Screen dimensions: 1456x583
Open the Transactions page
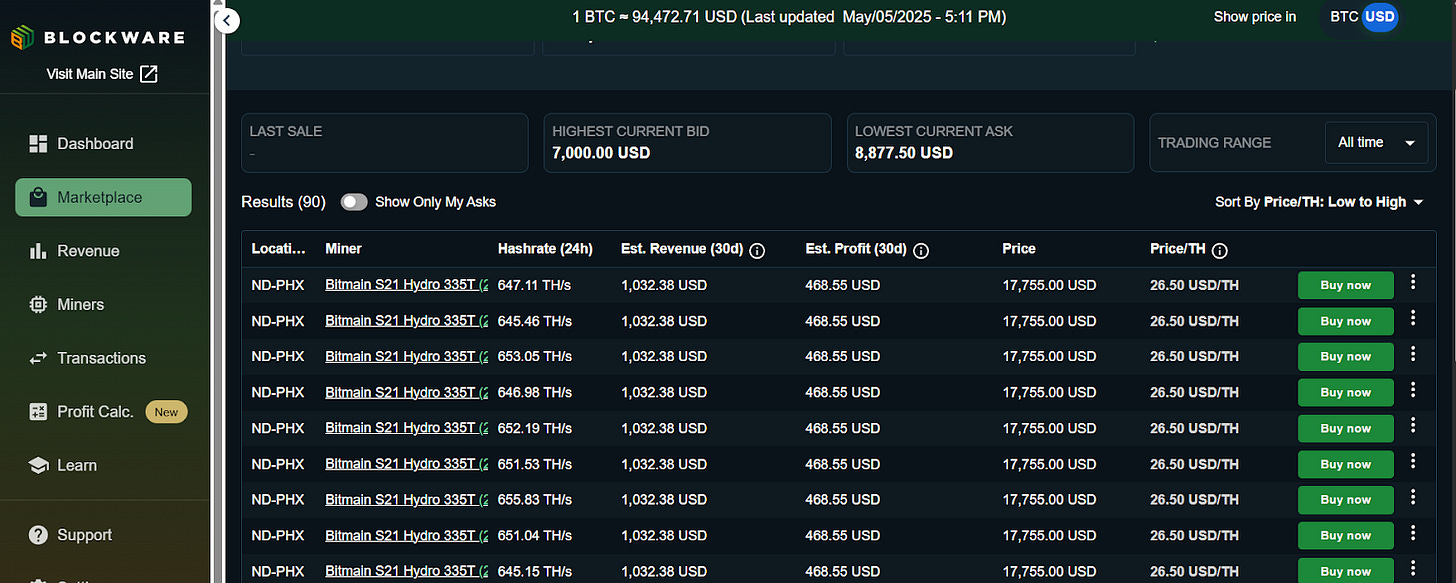coord(103,358)
